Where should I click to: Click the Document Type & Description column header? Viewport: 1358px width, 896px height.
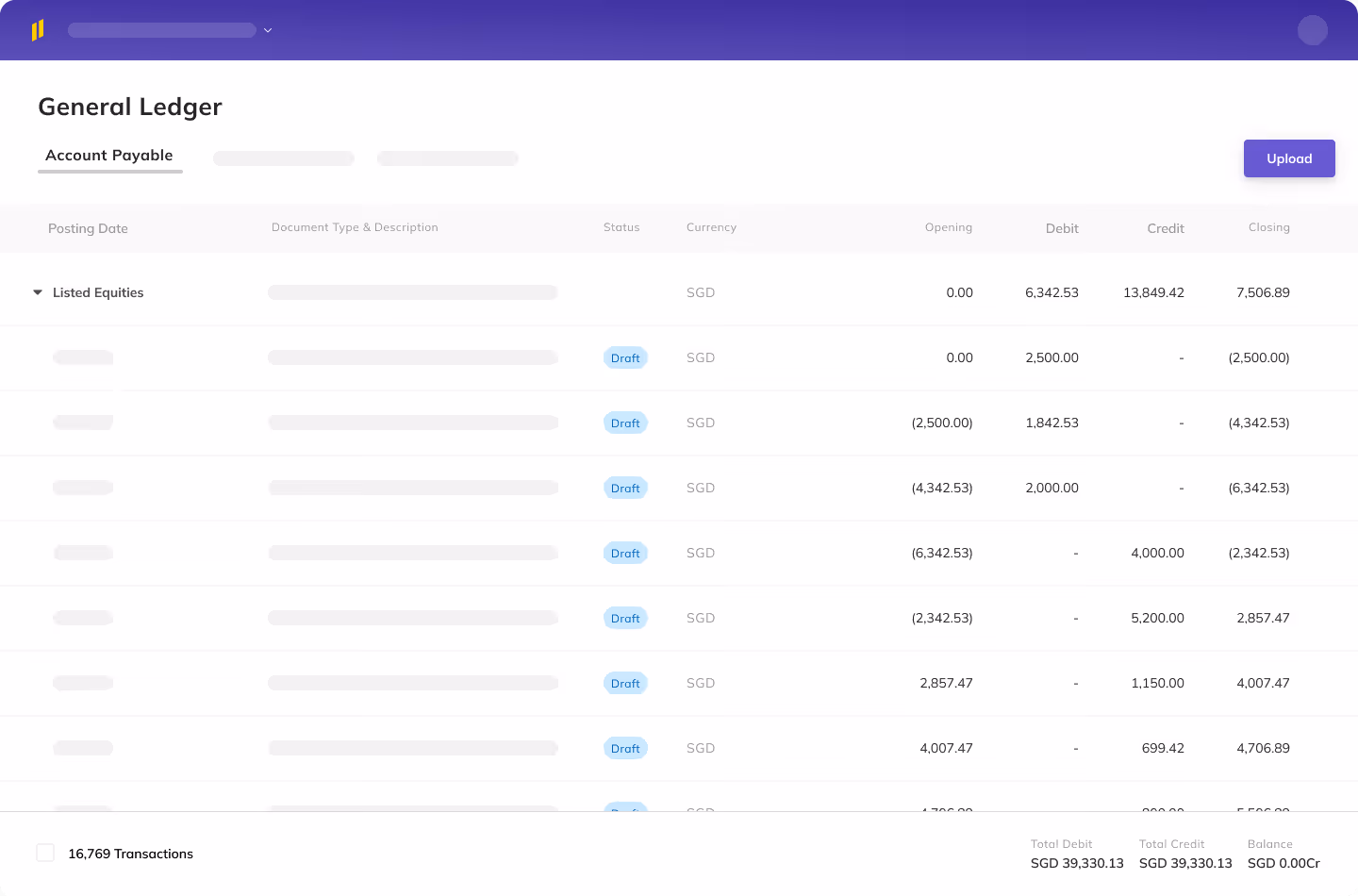(x=355, y=227)
